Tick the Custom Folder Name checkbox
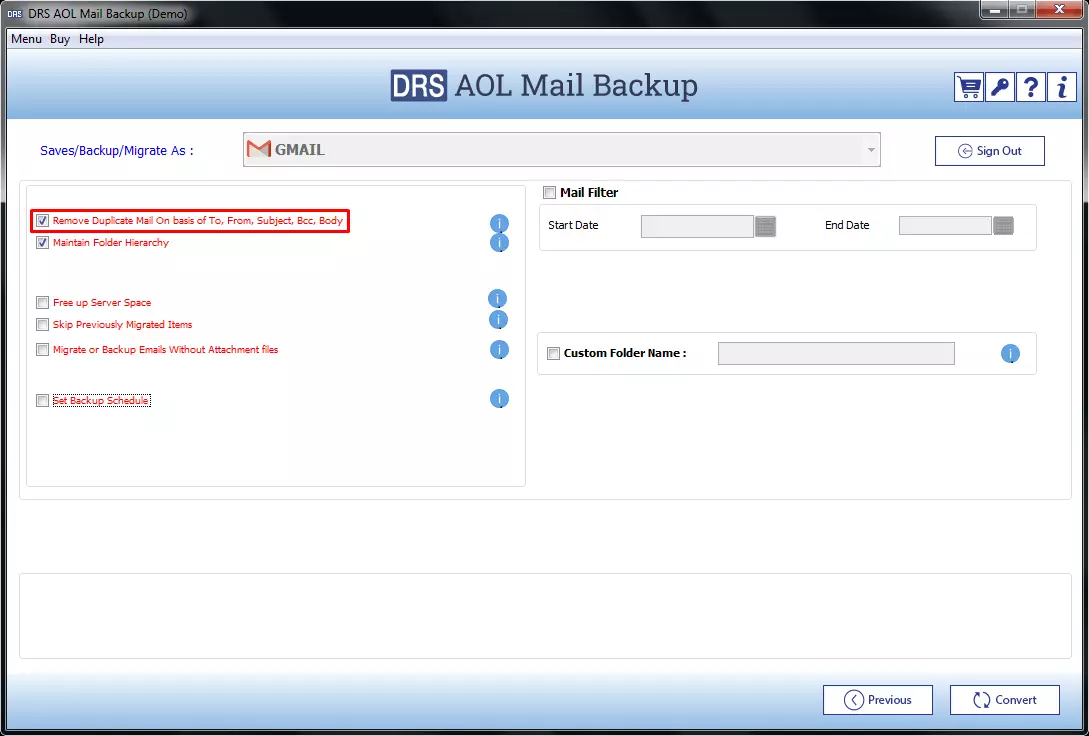This screenshot has width=1089, height=736. click(553, 354)
